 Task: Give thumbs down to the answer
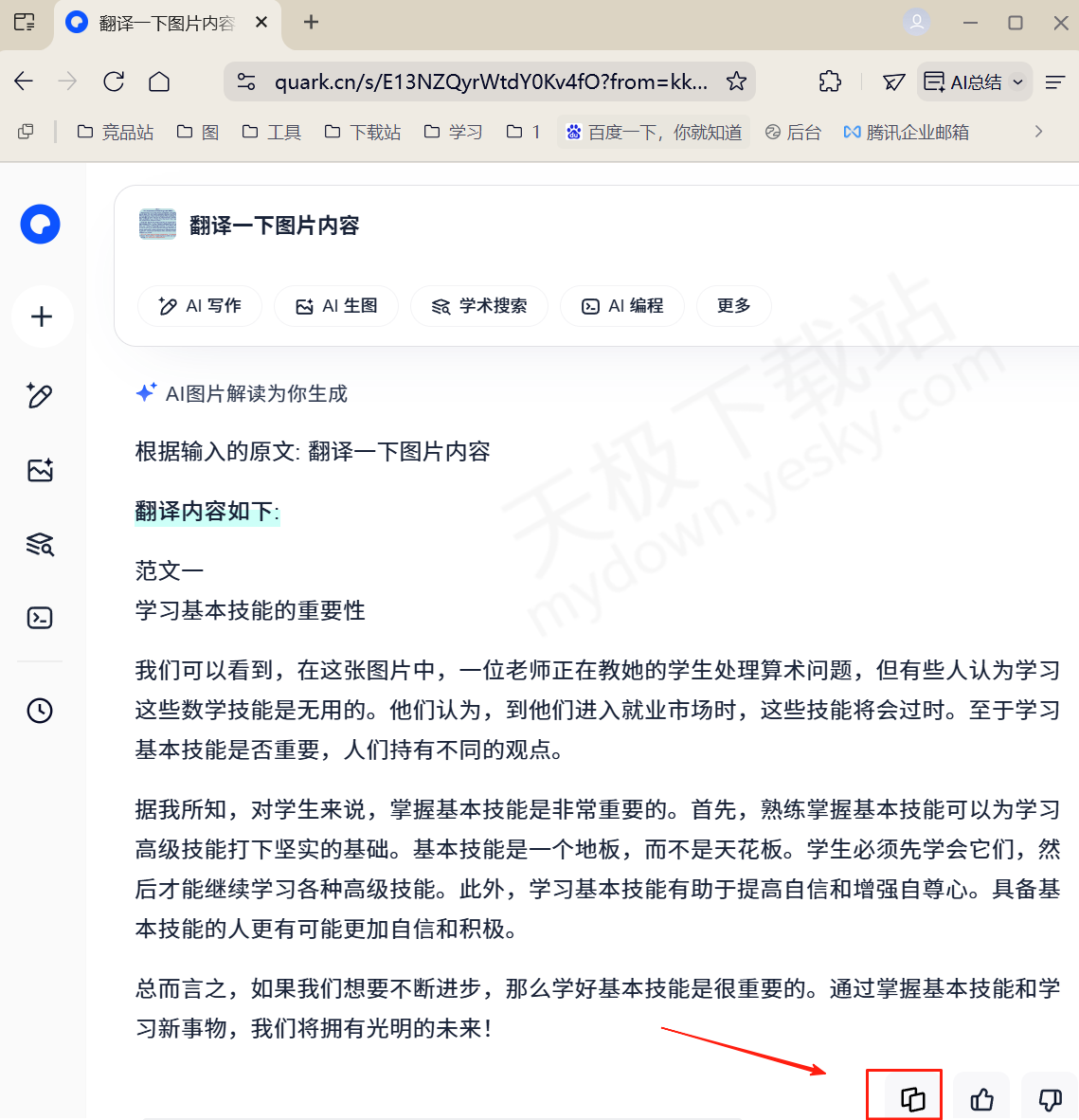point(1050,1098)
